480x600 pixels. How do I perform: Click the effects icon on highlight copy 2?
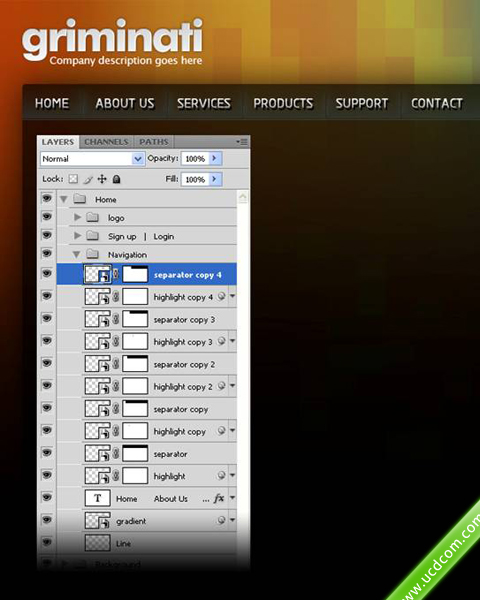[x=221, y=386]
